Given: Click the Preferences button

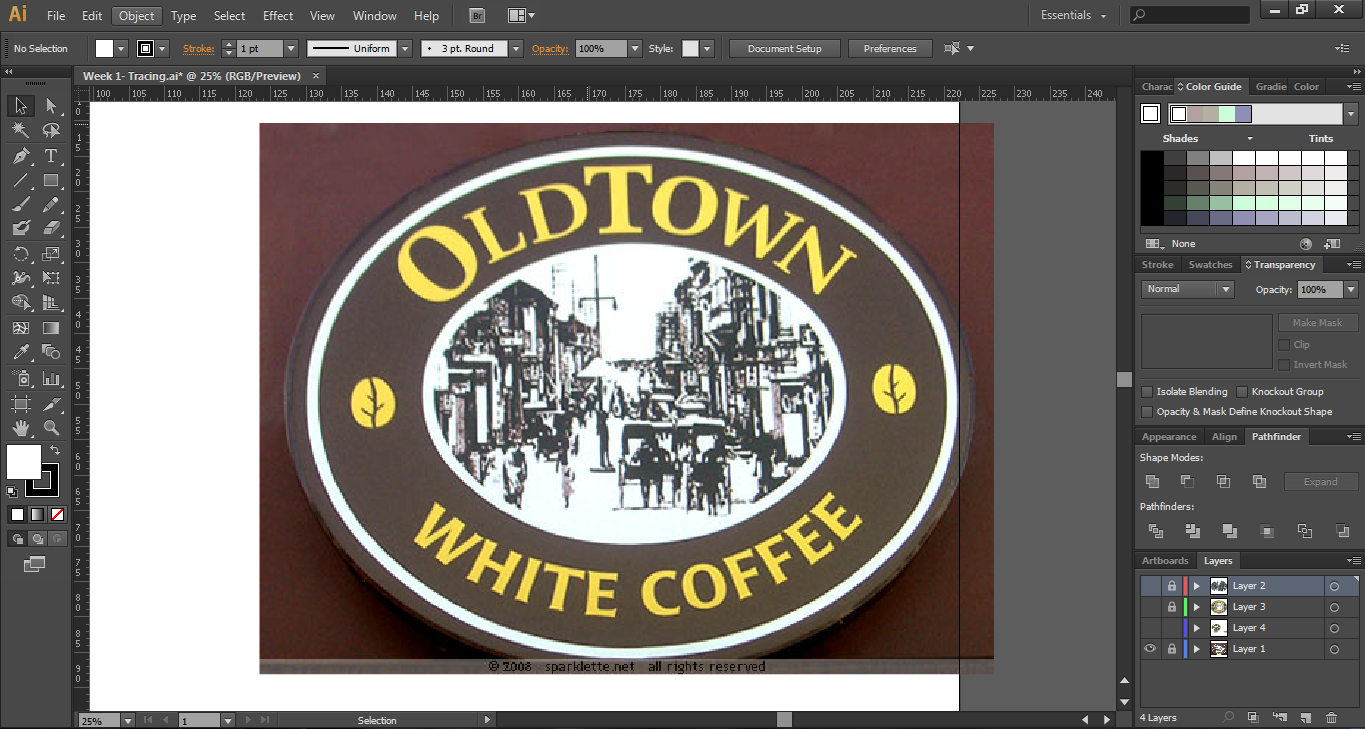Looking at the screenshot, I should (890, 48).
